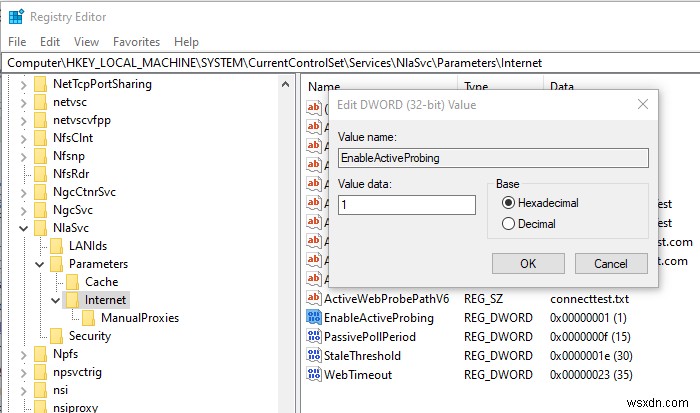The width and height of the screenshot is (700, 413).
Task: Open the Favorites menu
Action: 136,42
